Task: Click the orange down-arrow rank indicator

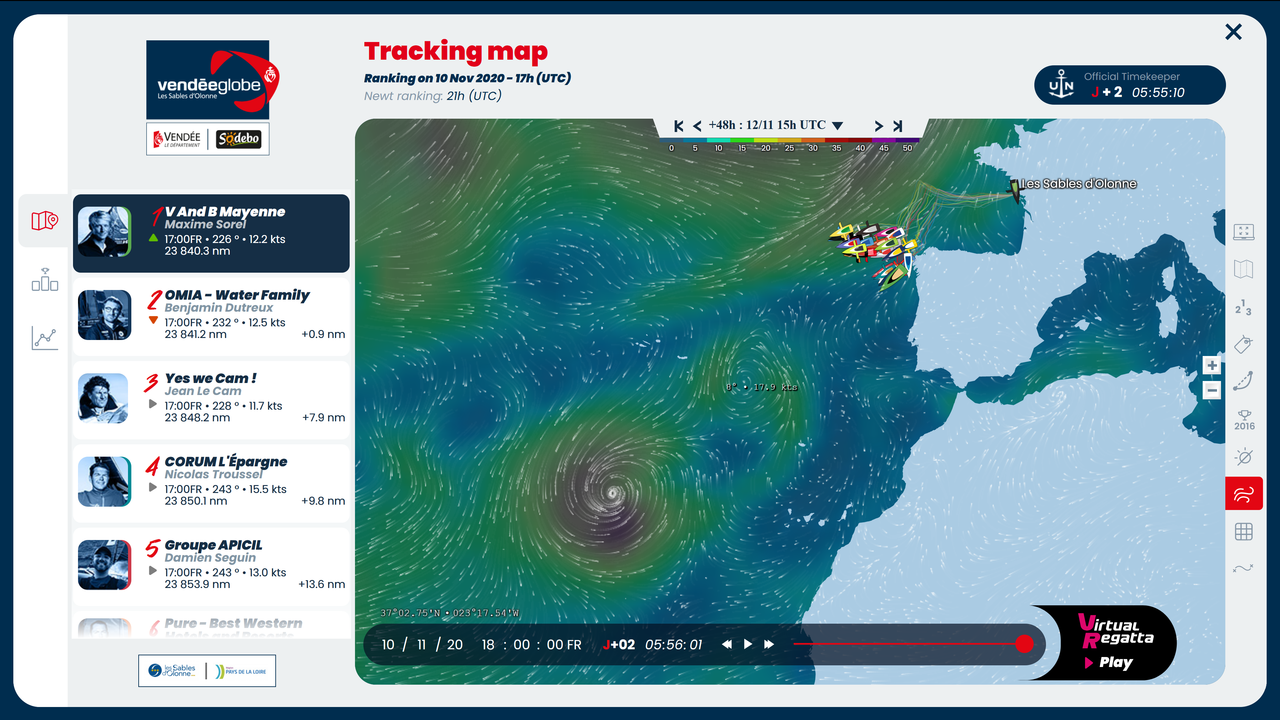Action: (153, 321)
